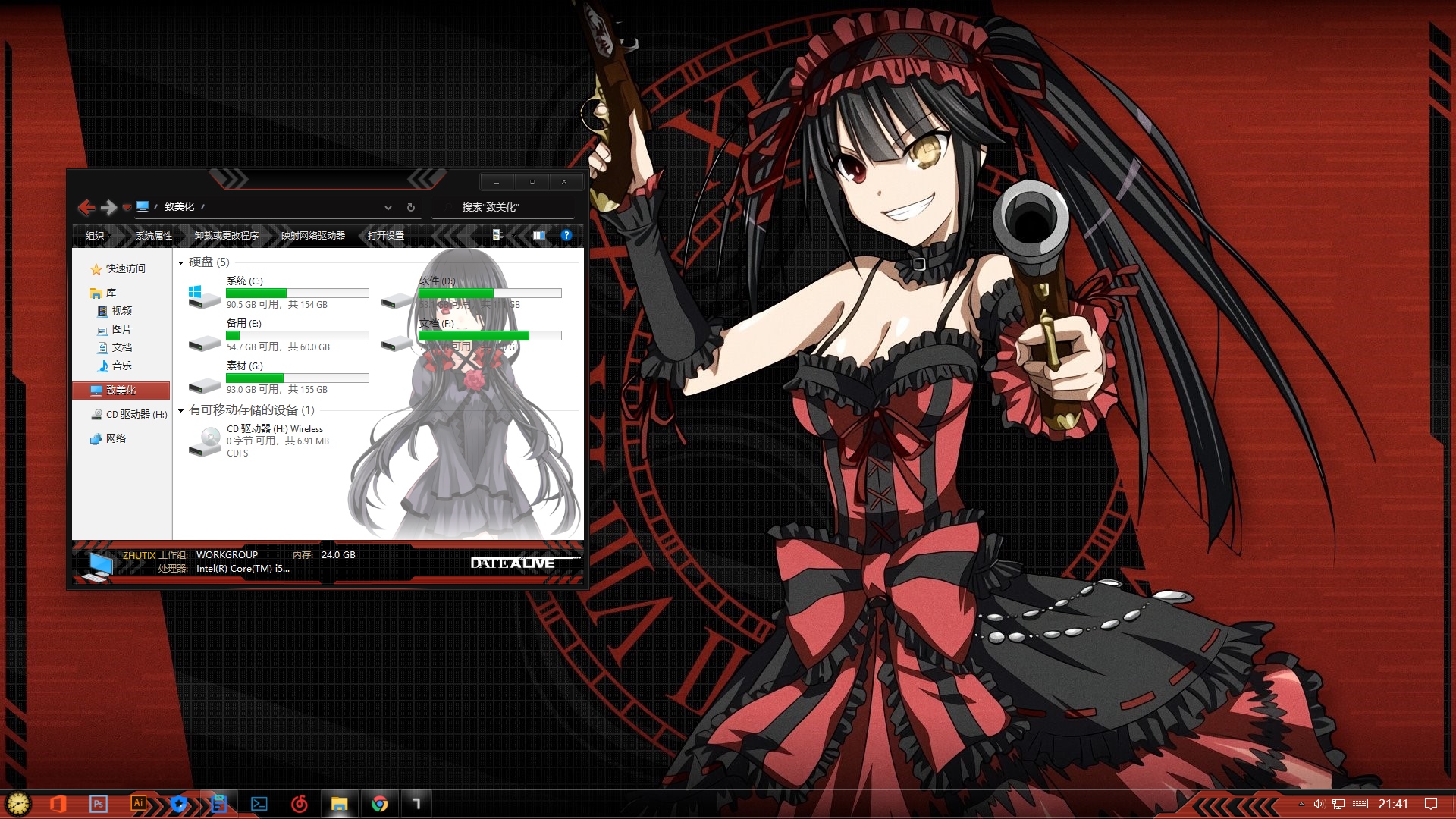This screenshot has height=819, width=1456.
Task: Click the "54.7 GB 可用，共 60.0 GB" text
Action: [x=278, y=347]
